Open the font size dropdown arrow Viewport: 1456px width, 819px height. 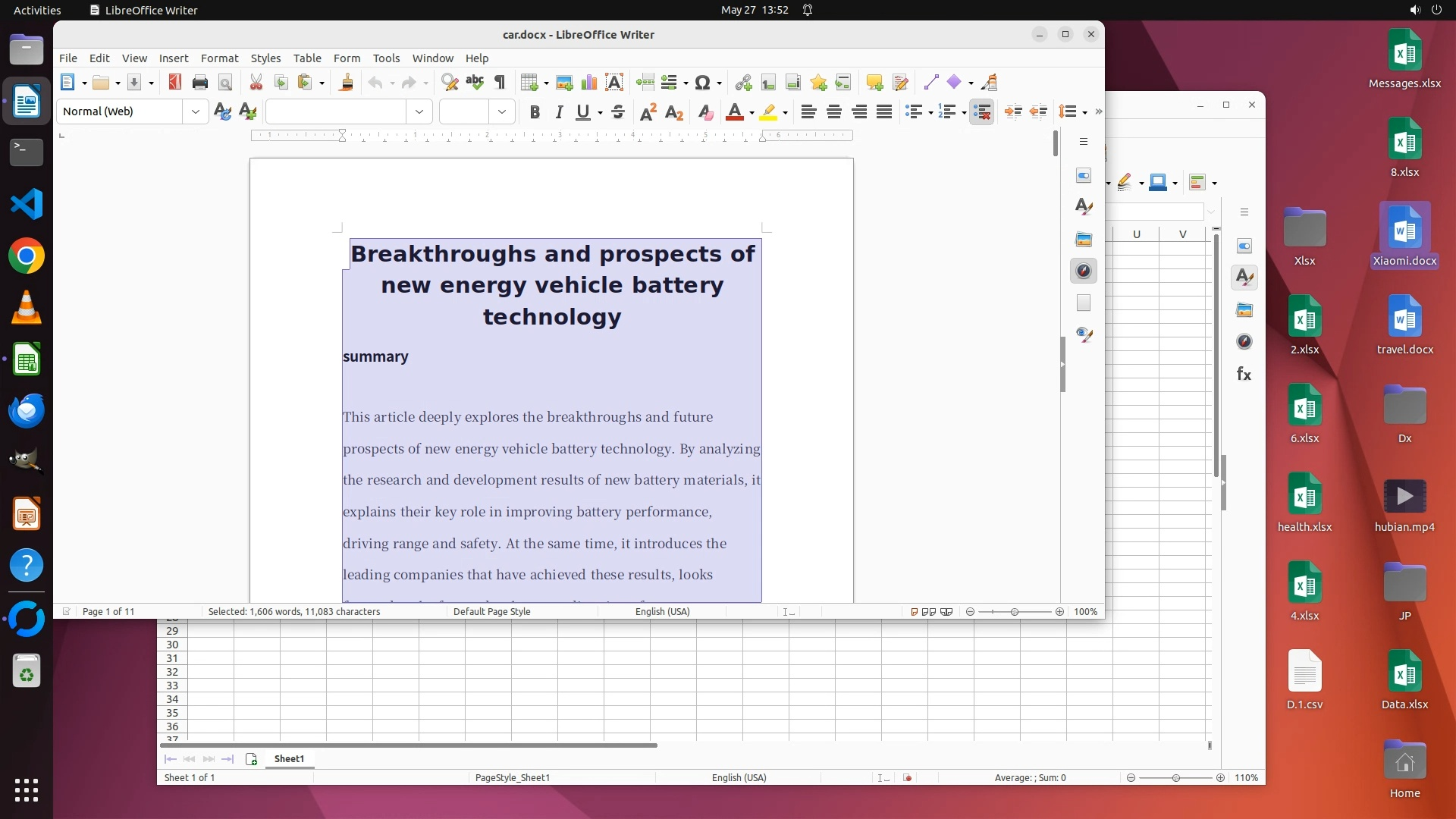click(501, 111)
